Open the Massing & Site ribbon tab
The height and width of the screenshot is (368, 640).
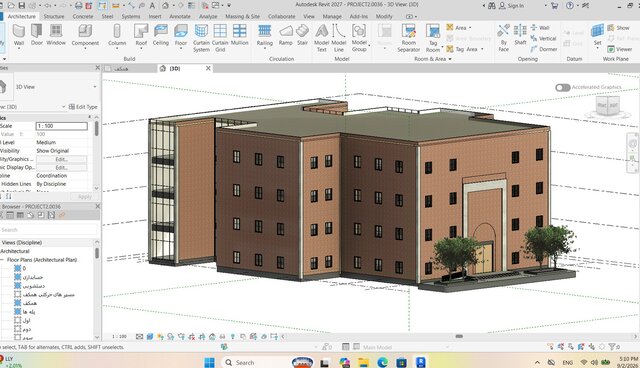click(x=242, y=16)
